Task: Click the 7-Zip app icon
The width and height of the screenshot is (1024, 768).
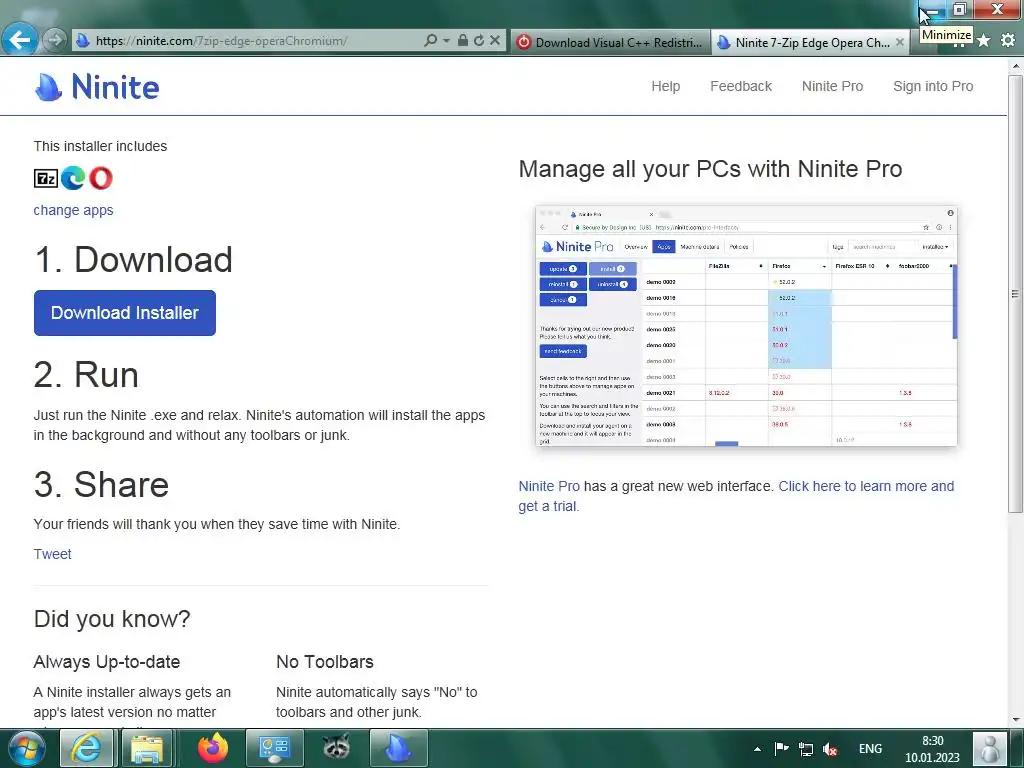Action: click(46, 178)
